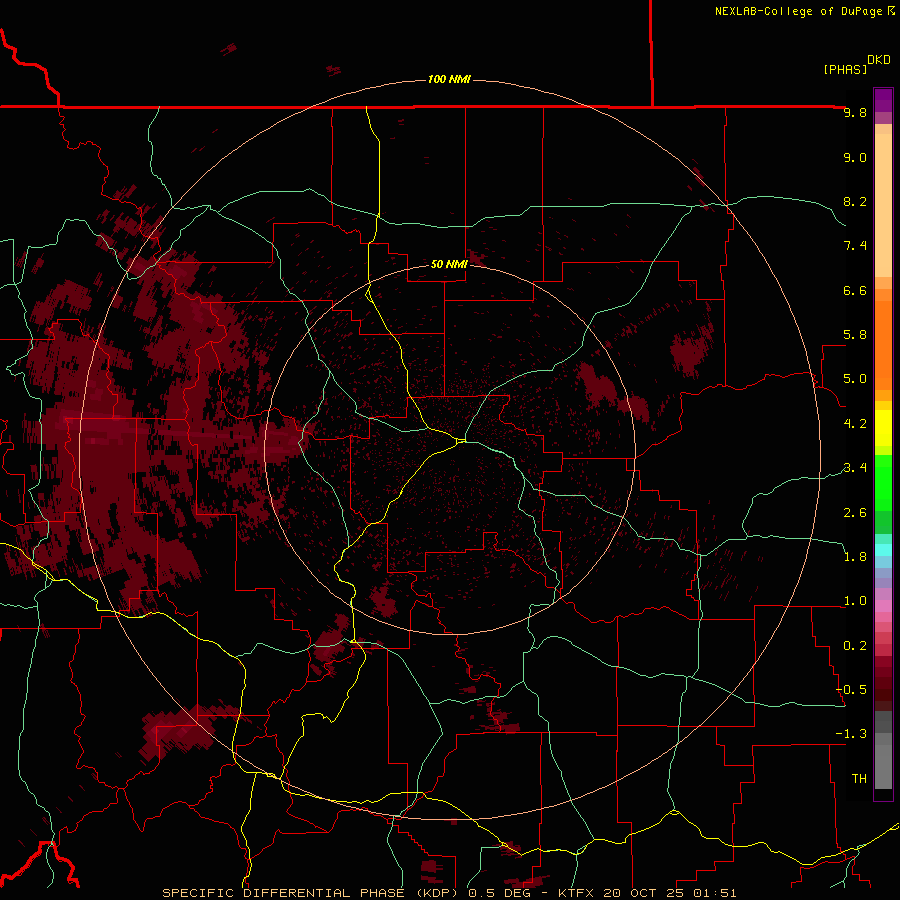Click the 5.0 legend value
900x900 pixels.
click(x=855, y=379)
